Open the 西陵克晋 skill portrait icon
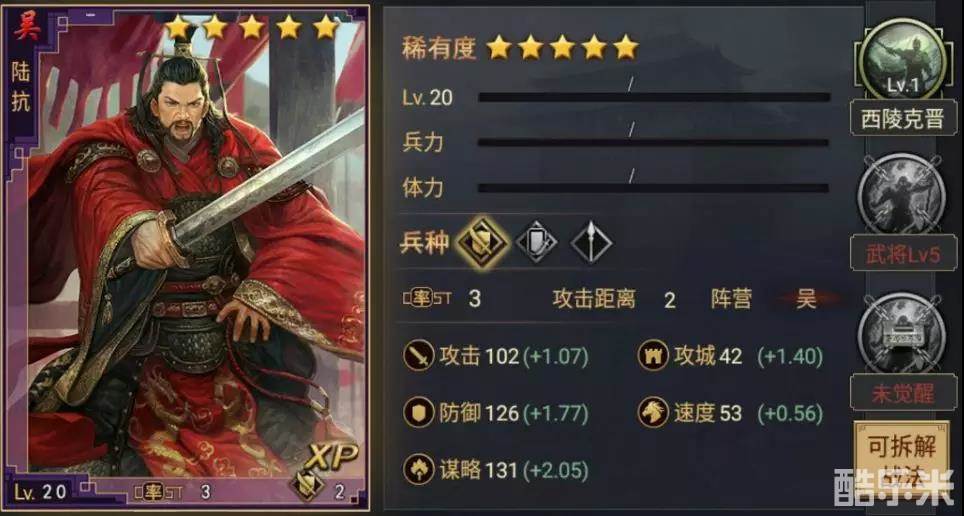 (x=901, y=60)
